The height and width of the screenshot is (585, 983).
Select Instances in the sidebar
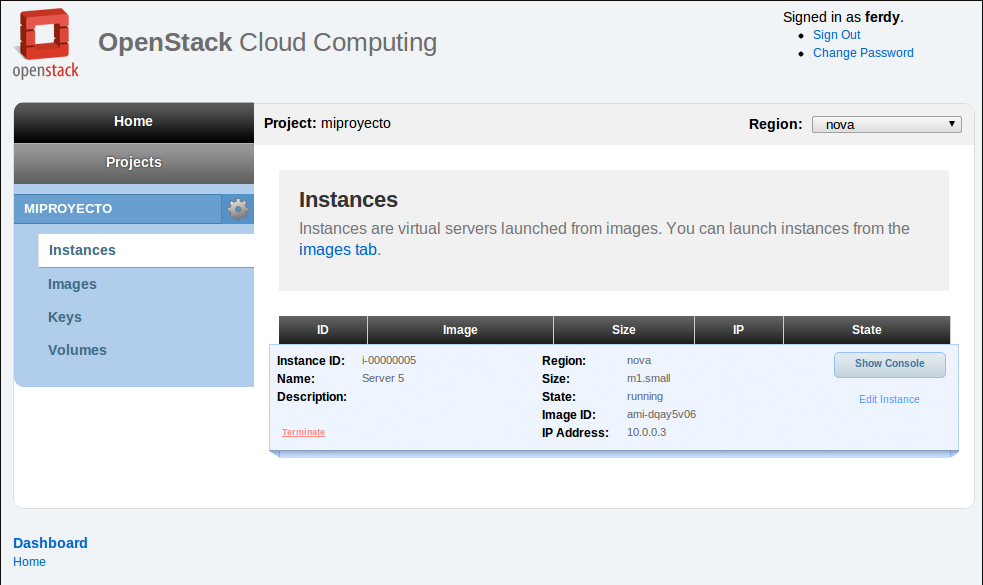tap(146, 250)
